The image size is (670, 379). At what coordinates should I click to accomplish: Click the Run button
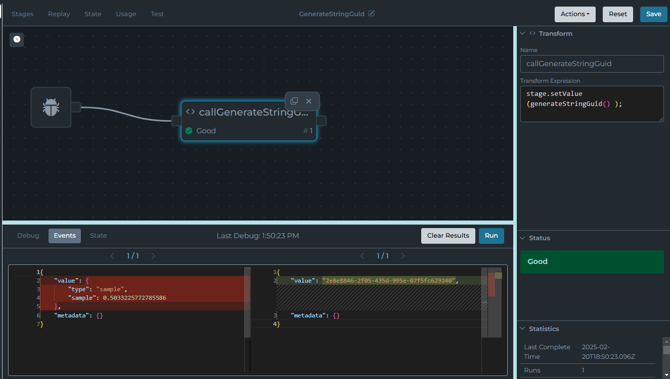tap(491, 236)
